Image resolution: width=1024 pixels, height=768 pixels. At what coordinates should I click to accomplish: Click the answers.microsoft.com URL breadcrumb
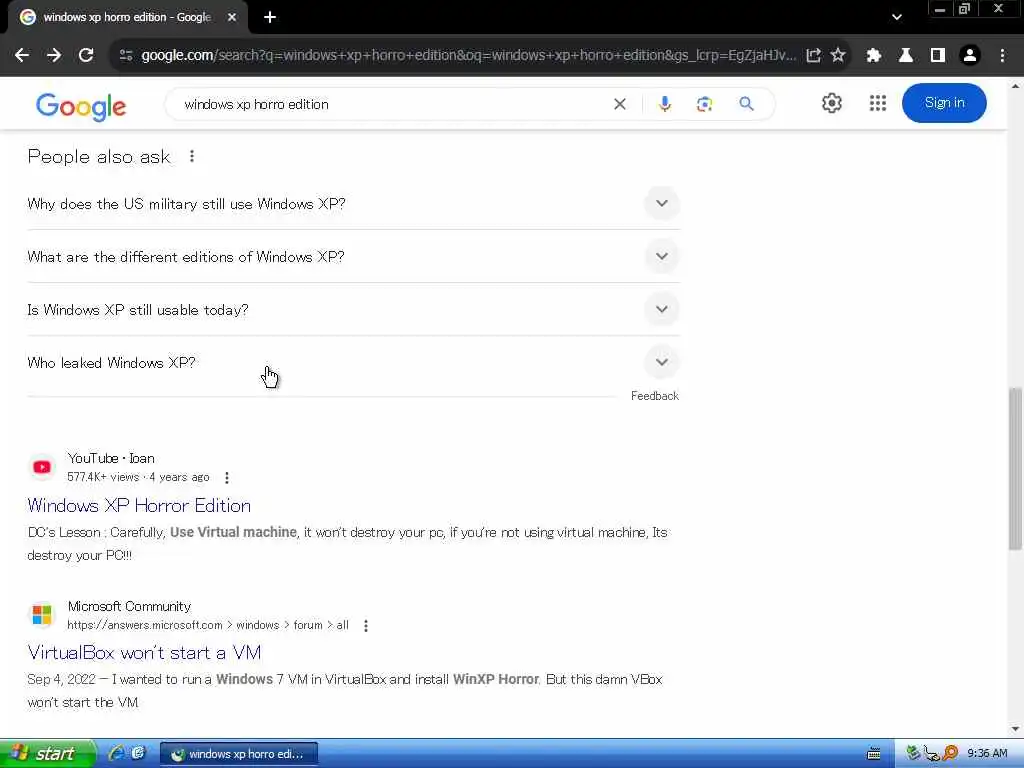[208, 625]
